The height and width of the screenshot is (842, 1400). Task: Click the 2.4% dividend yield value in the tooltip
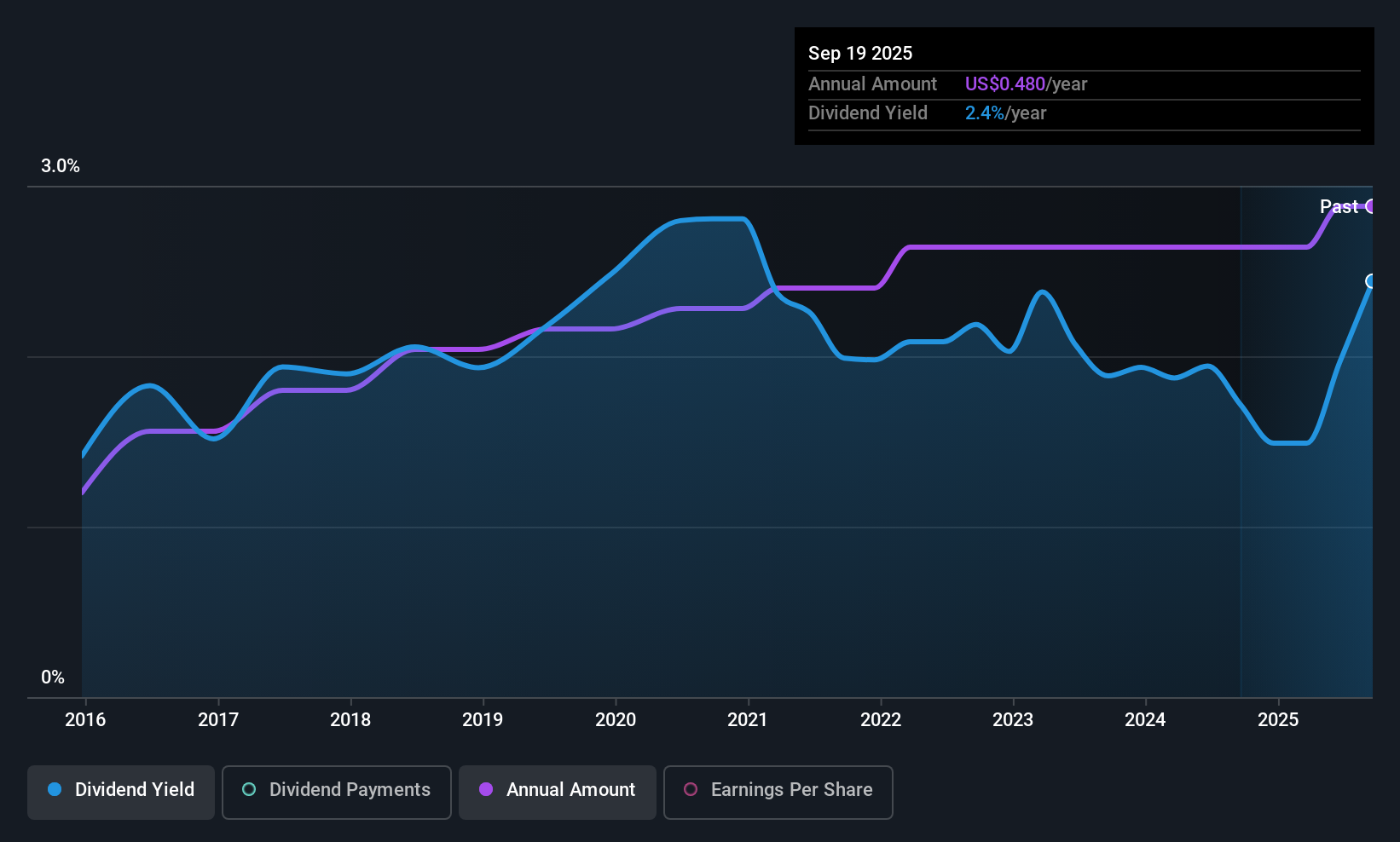click(984, 113)
